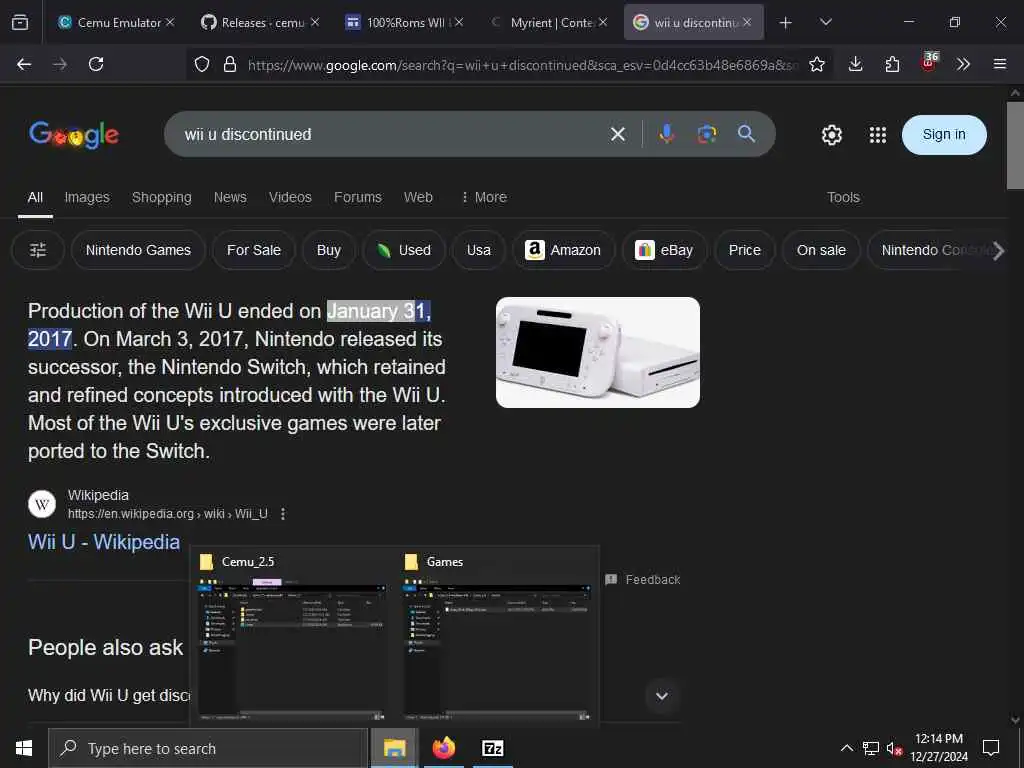
Task: Reload the page with the refresh icon
Action: (96, 64)
